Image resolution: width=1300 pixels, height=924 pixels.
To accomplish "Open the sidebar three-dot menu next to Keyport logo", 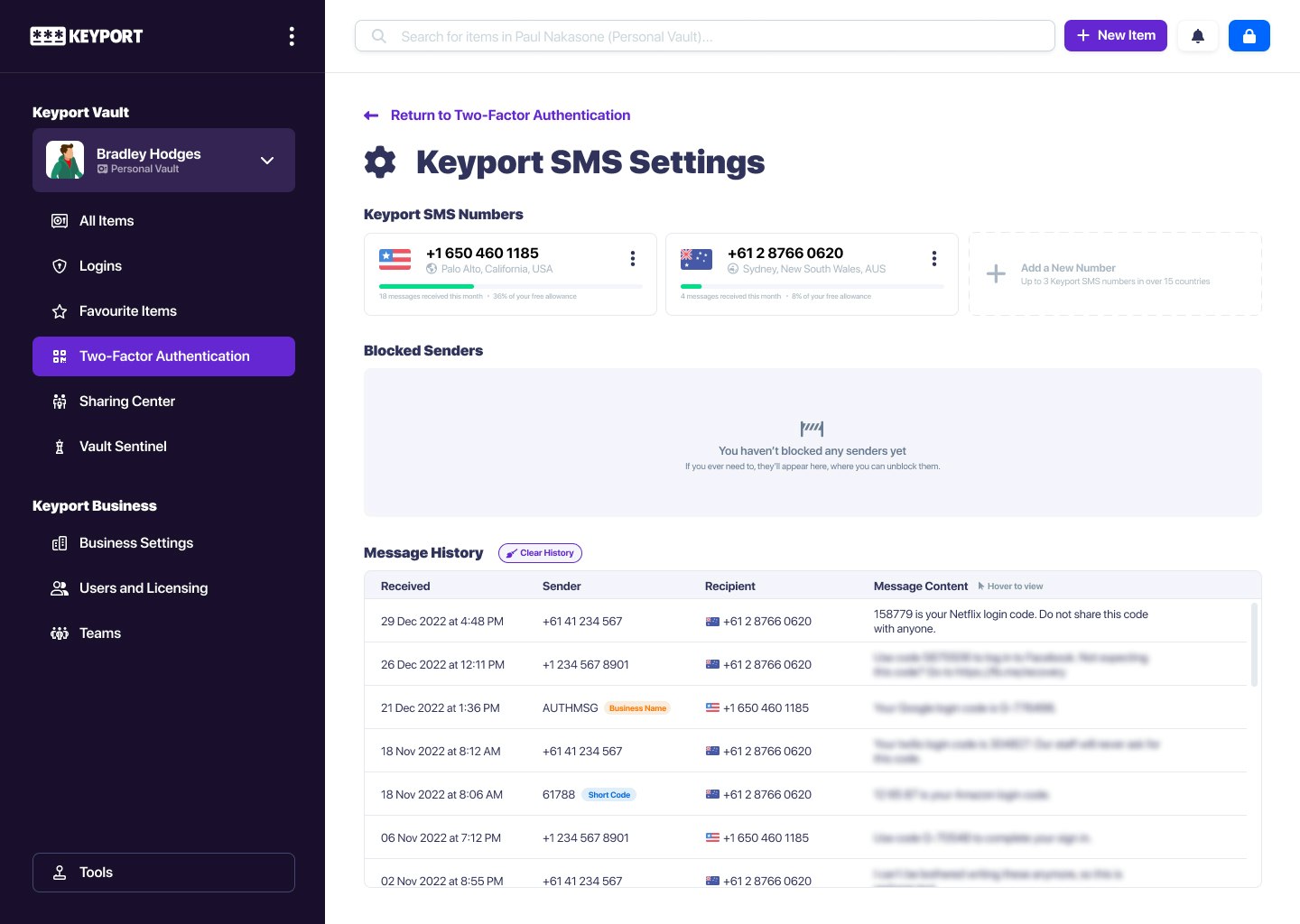I will point(291,36).
